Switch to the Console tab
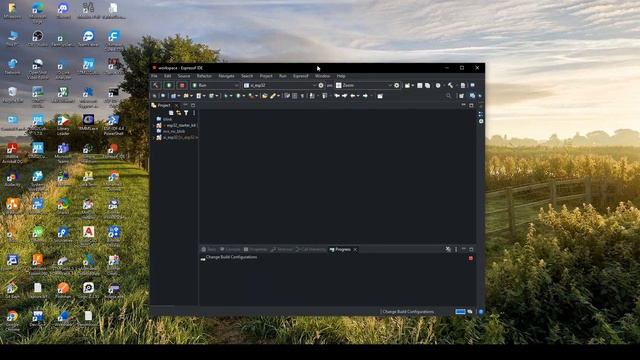This screenshot has height=360, width=640. [x=230, y=249]
